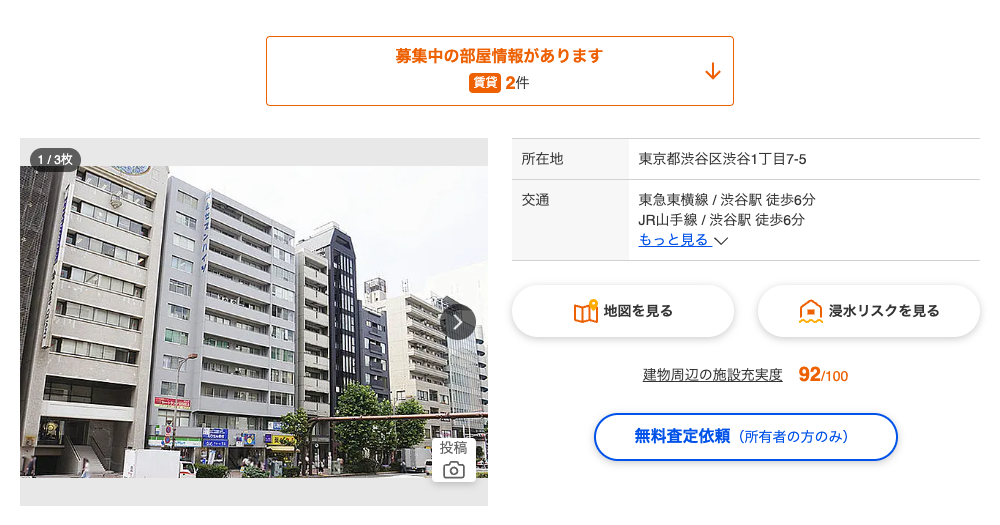1000x525 pixels.
Task: Advance photo with next arrow button
Action: click(457, 322)
